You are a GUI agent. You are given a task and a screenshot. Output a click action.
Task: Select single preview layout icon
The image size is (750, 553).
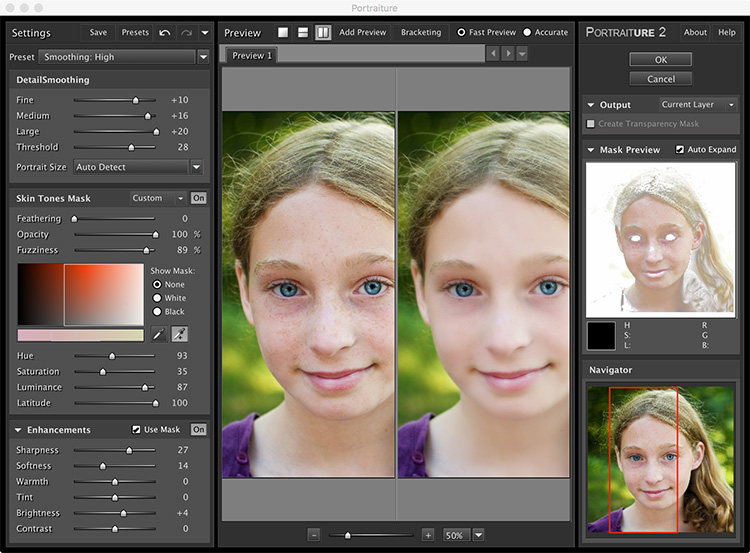(x=283, y=32)
